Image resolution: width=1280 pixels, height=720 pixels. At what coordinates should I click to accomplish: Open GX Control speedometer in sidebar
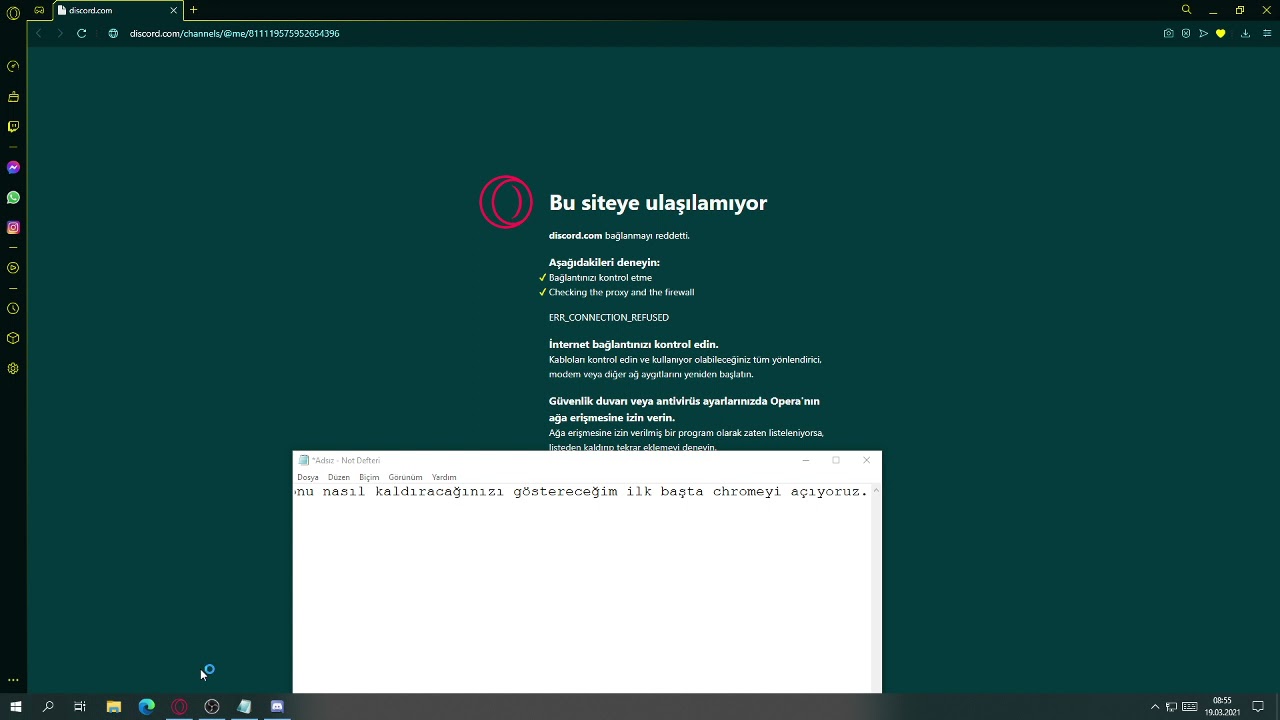pos(13,66)
